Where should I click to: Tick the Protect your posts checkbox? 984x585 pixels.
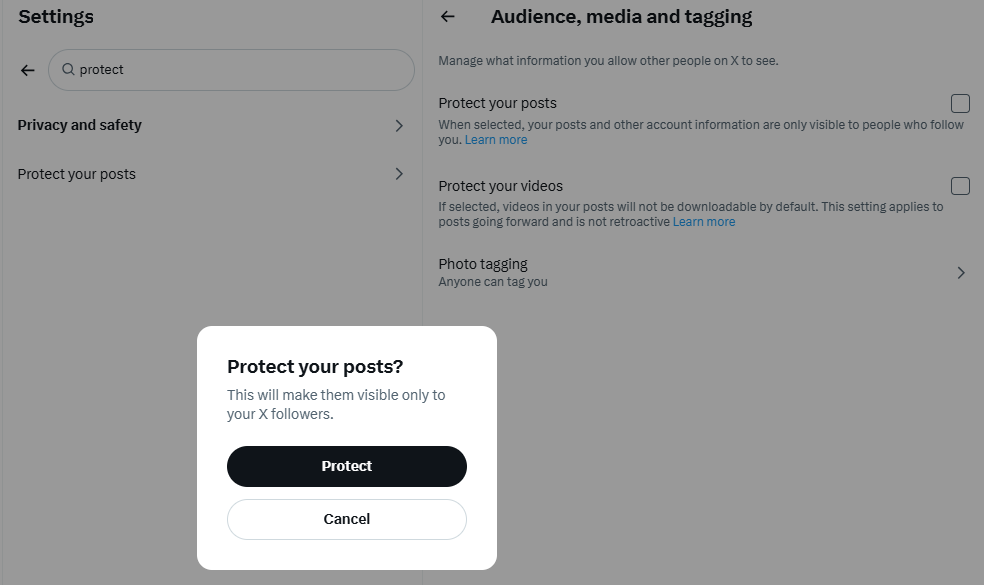click(x=960, y=103)
